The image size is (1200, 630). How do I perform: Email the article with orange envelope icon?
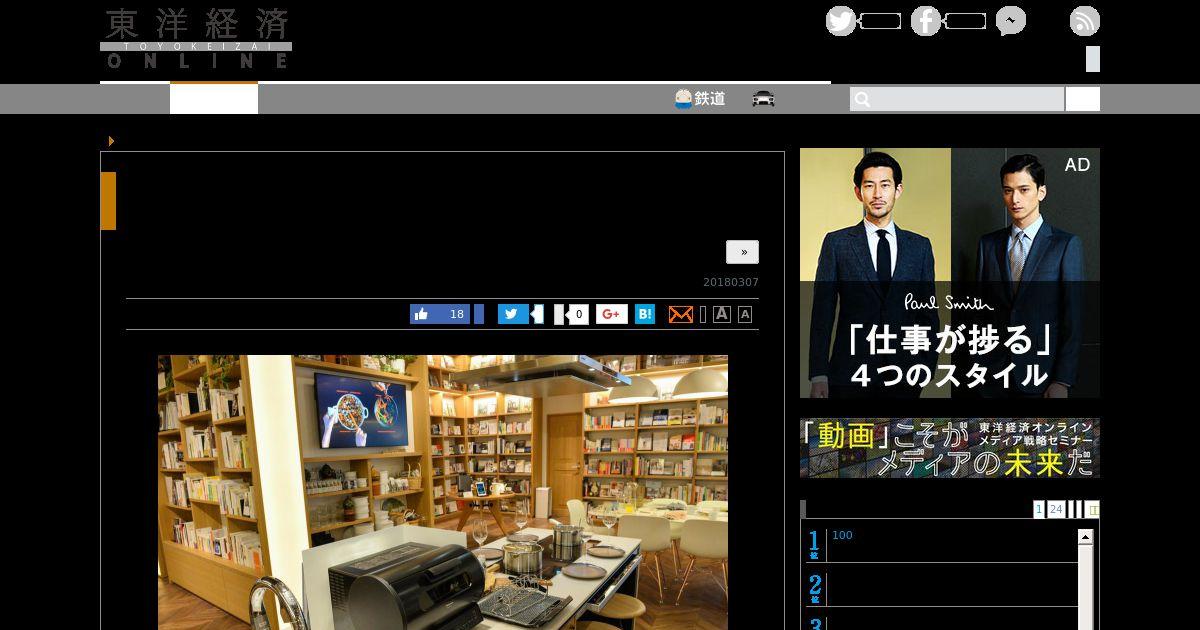(681, 314)
